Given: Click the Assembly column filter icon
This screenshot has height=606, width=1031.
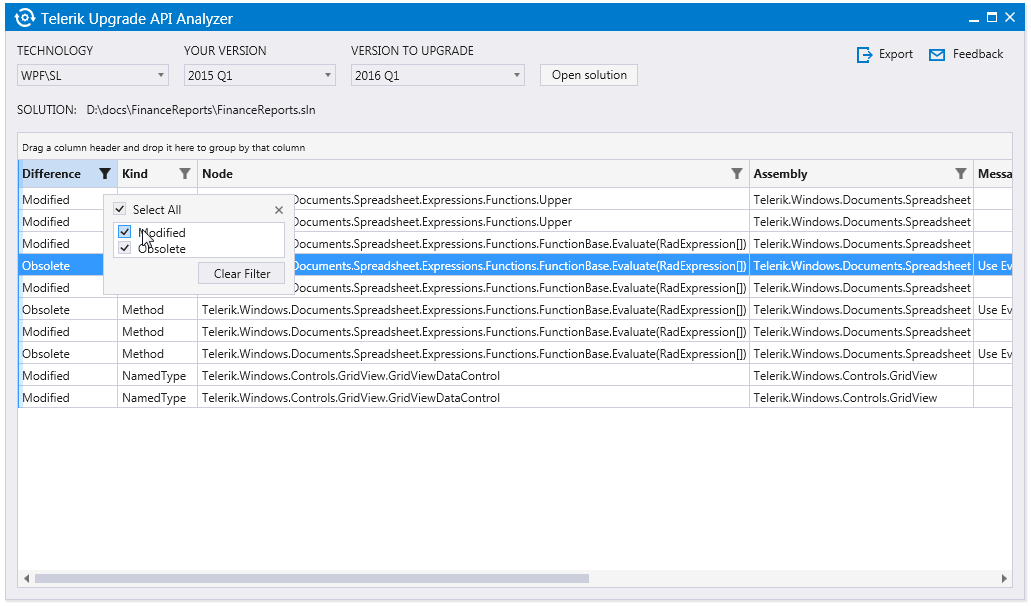Looking at the screenshot, I should (x=961, y=174).
